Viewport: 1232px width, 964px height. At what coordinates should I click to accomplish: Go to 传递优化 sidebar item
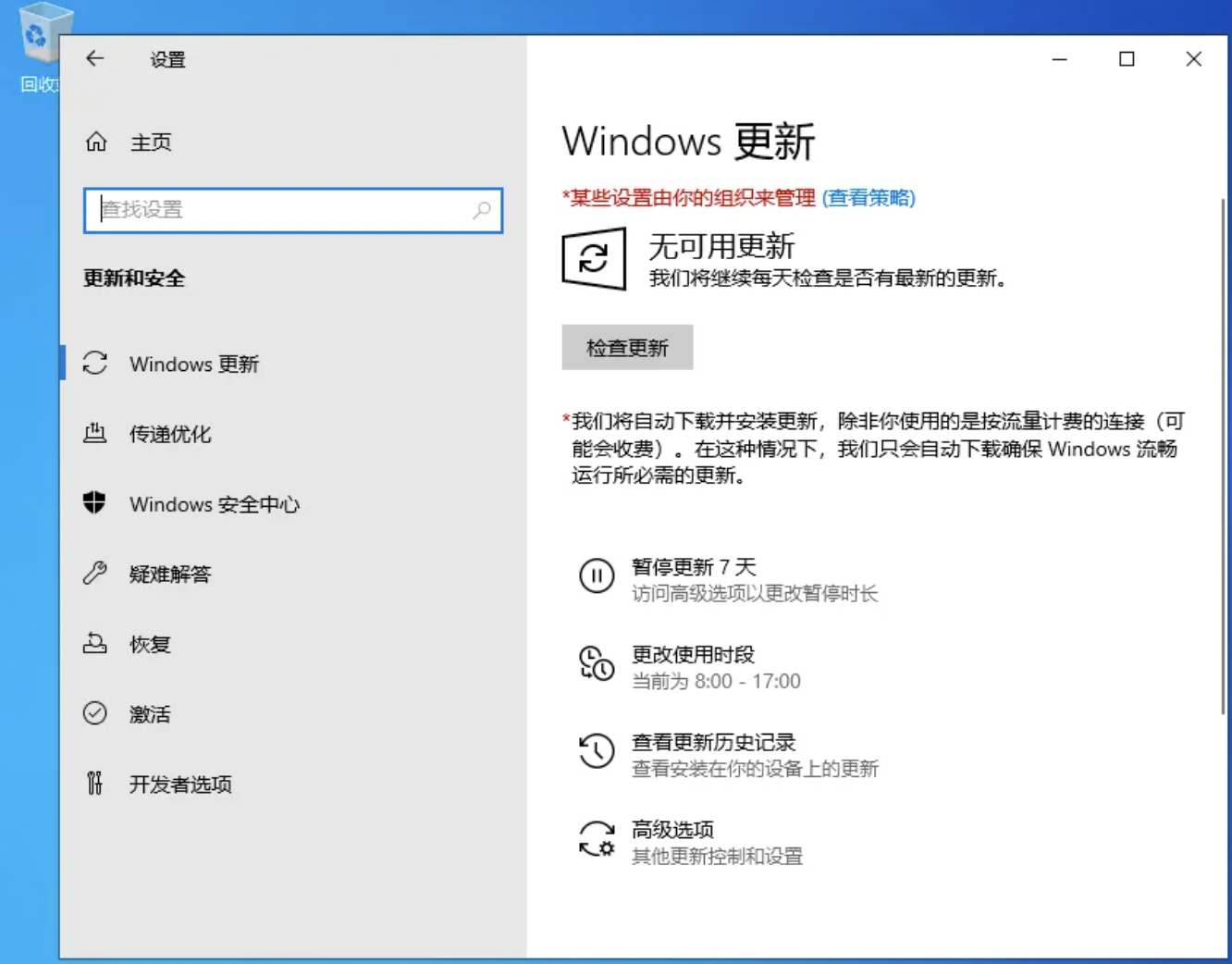293,434
